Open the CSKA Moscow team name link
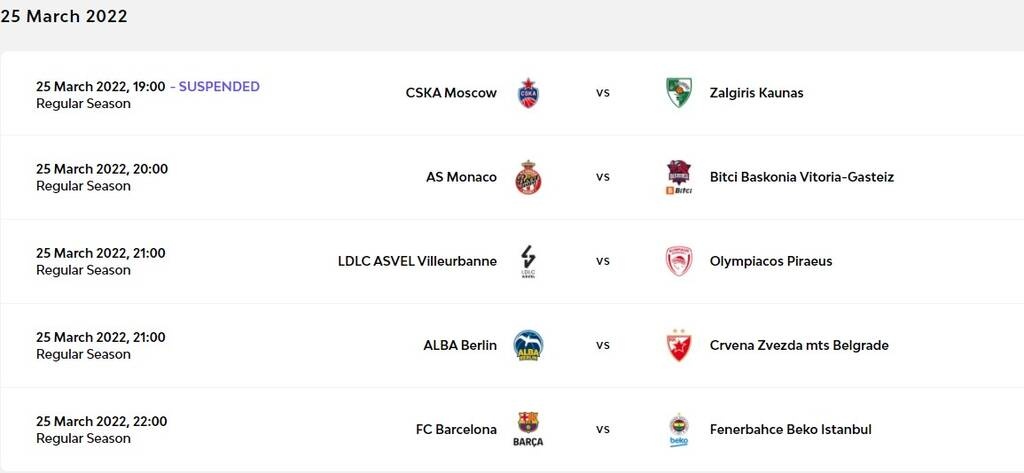Screen dimensions: 1024x473 [x=451, y=93]
